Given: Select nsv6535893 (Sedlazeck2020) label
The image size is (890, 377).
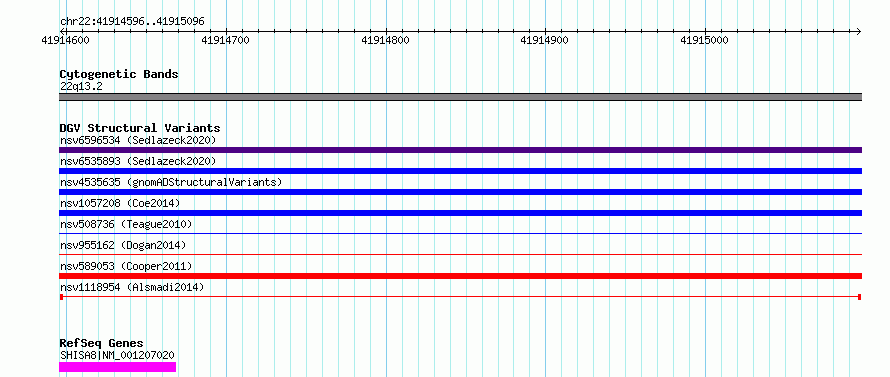Looking at the screenshot, I should click(138, 161).
